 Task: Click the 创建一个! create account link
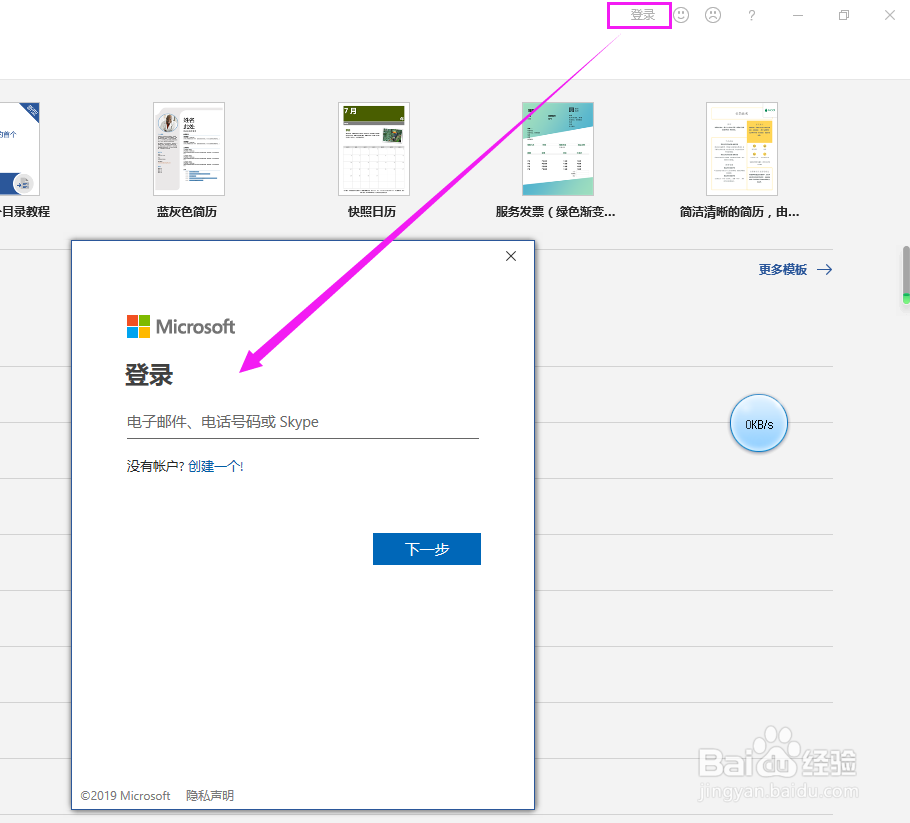pos(216,465)
